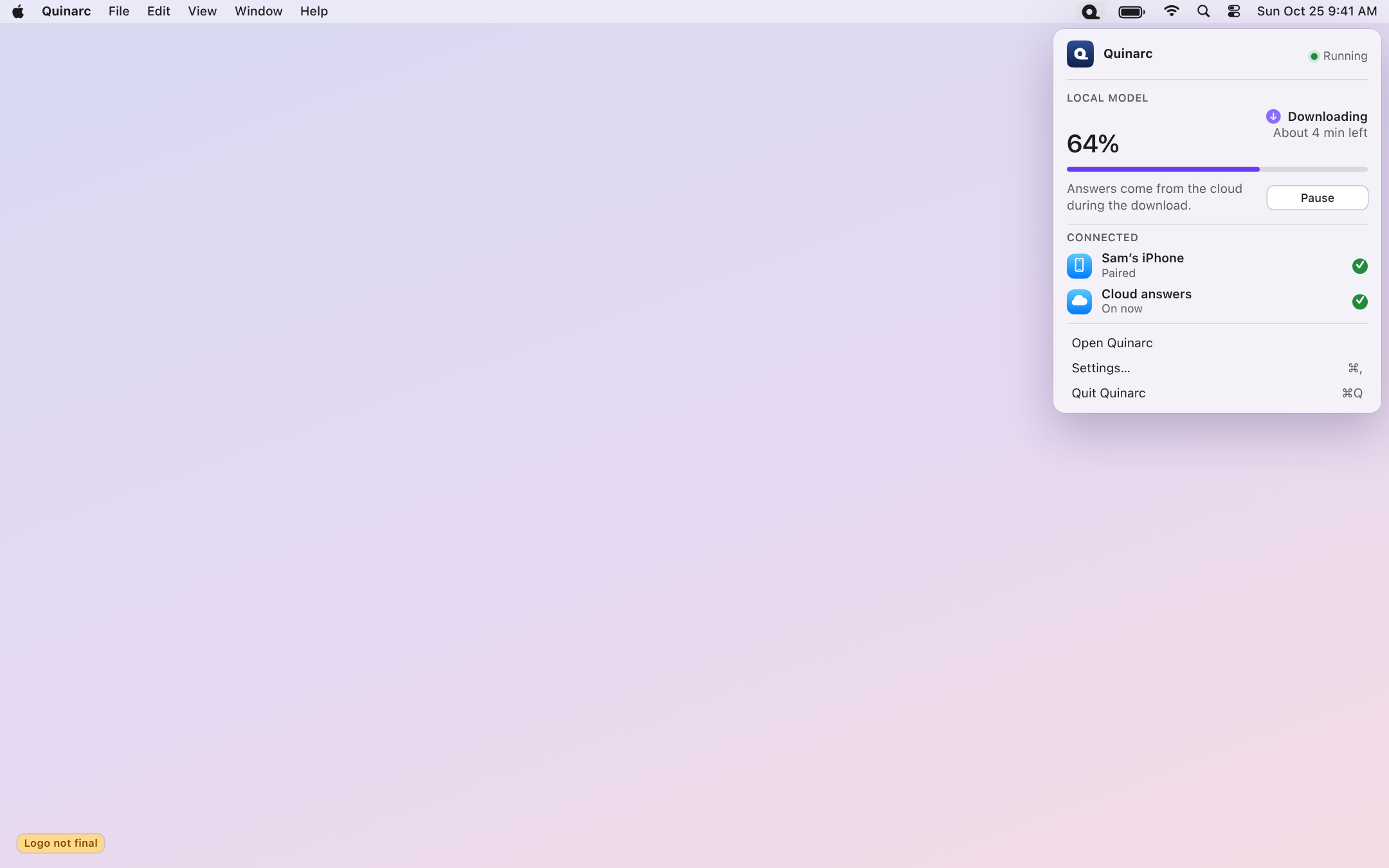Viewport: 1389px width, 868px height.
Task: Click the download progress bar
Action: pos(1217,169)
